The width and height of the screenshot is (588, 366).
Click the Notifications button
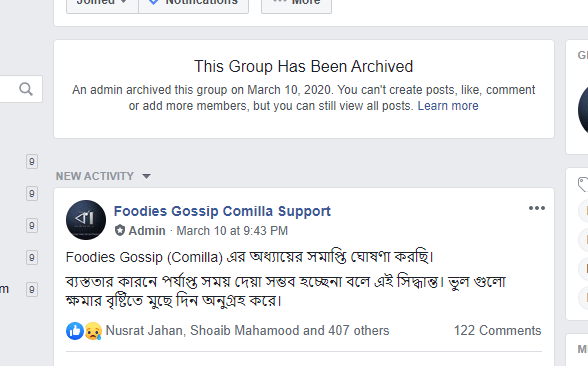pos(194,4)
